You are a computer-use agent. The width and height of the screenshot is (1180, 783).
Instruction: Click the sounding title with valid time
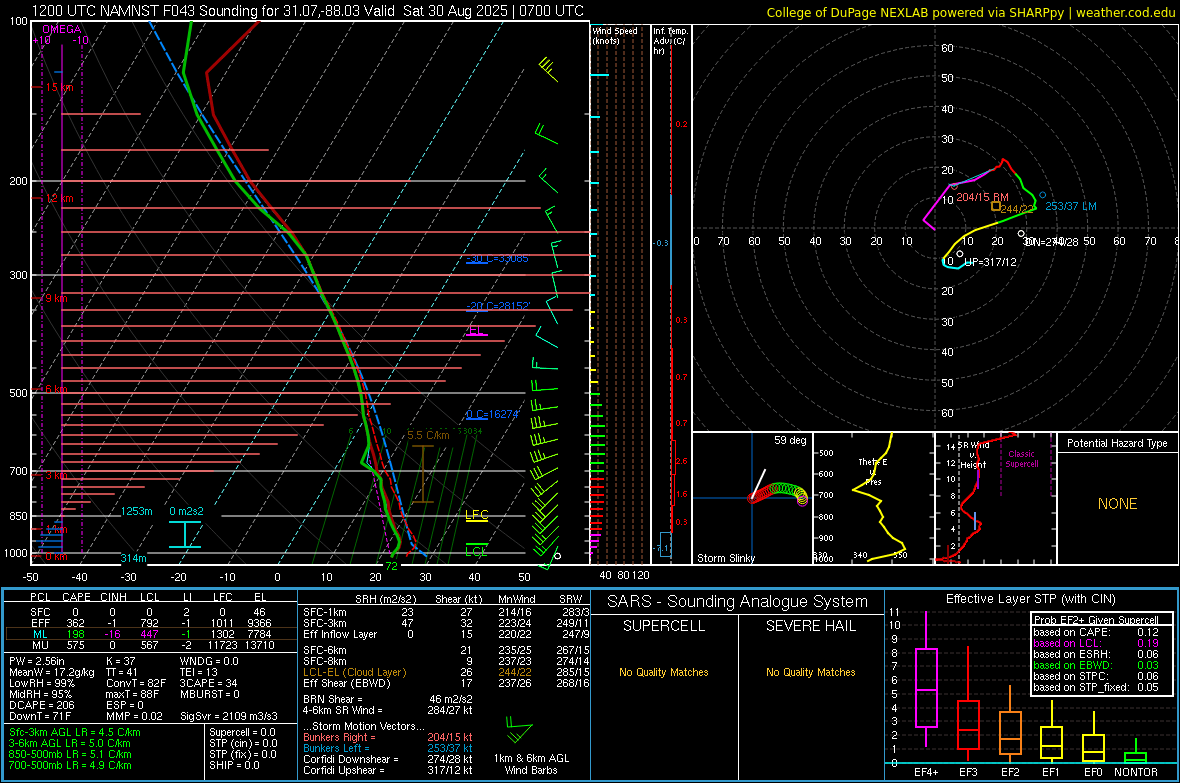307,11
